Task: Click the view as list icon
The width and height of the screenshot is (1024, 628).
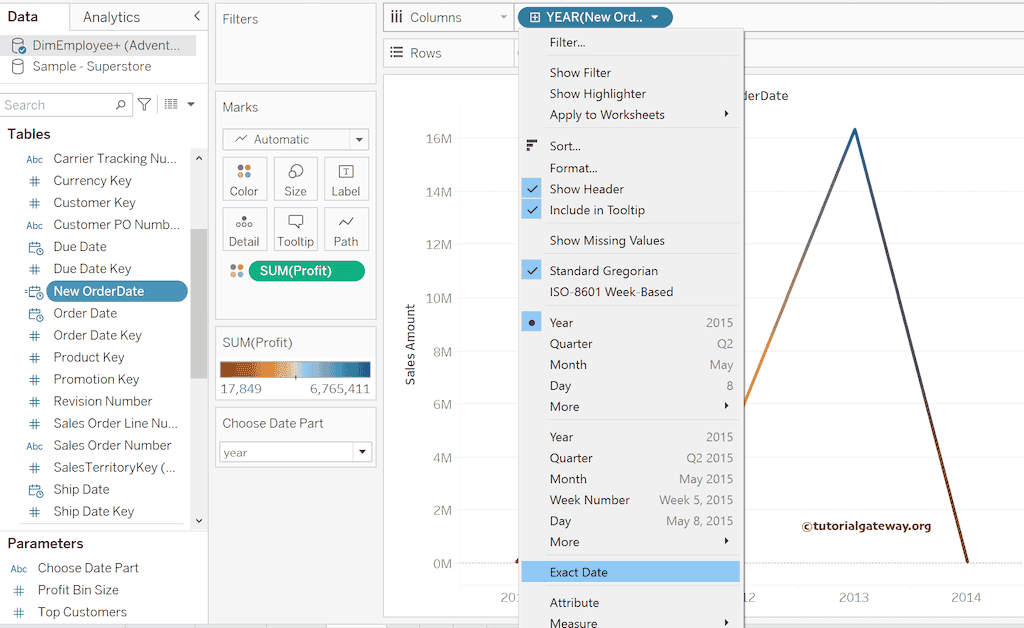Action: coord(171,104)
